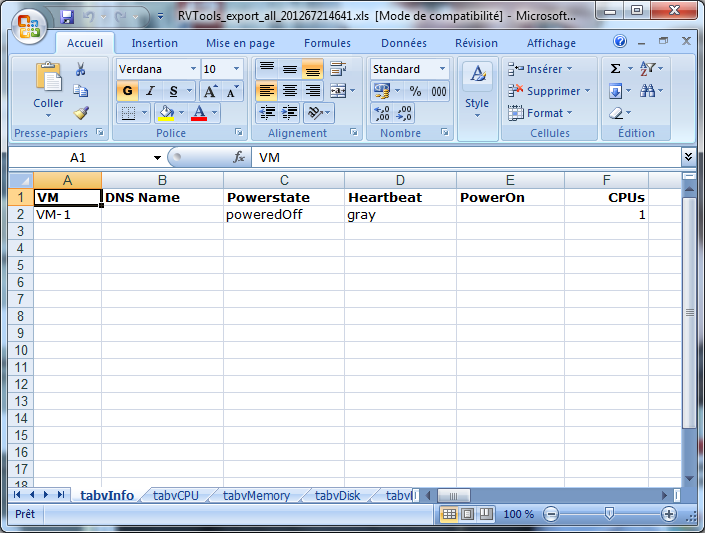Image resolution: width=705 pixels, height=533 pixels.
Task: Expand the Name Box A1 dropdown
Action: coord(157,157)
